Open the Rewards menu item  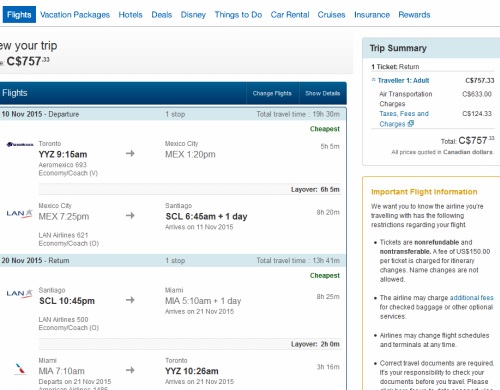pyautogui.click(x=414, y=15)
